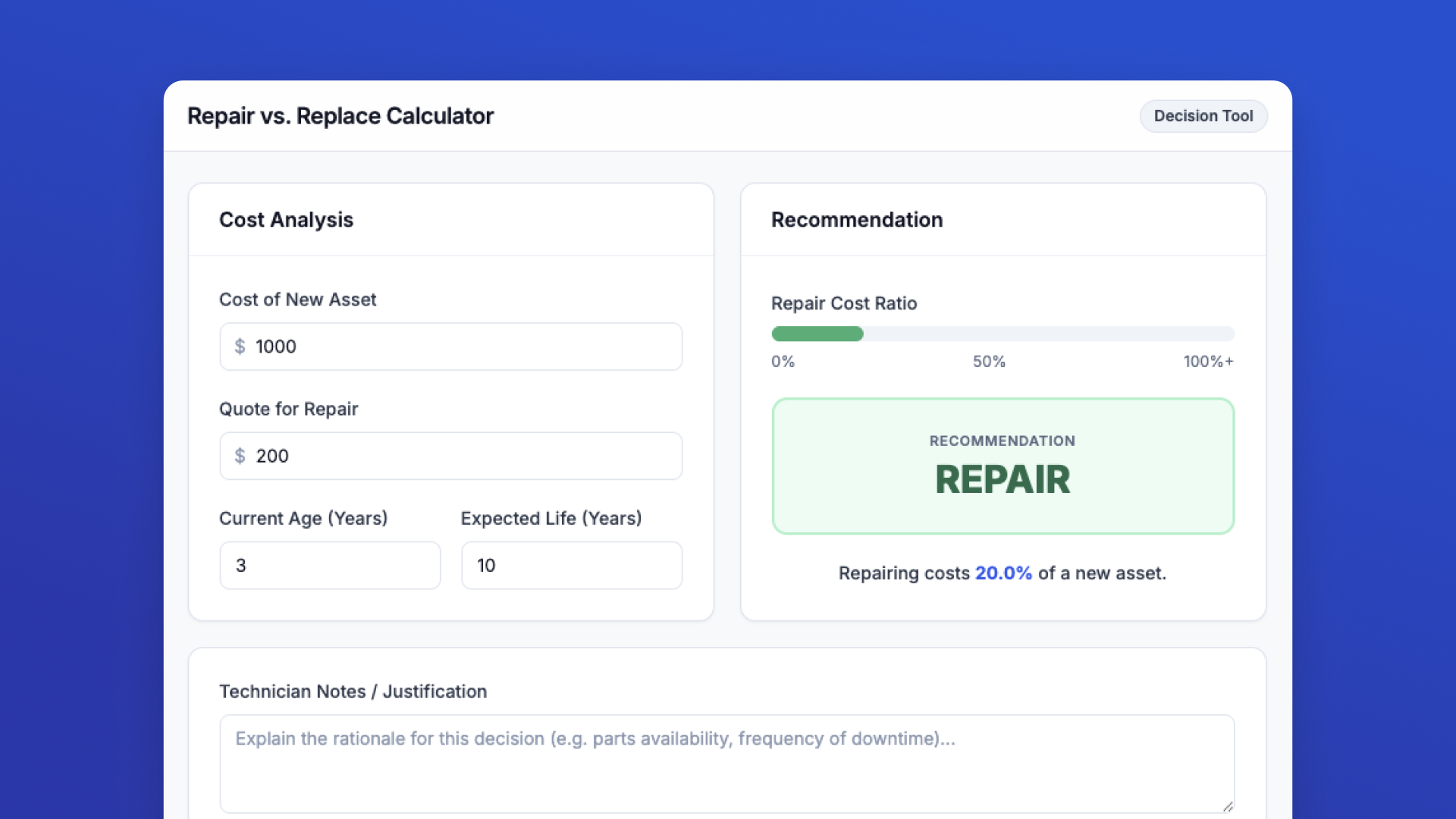The width and height of the screenshot is (1456, 819).
Task: Click the textarea resize handle at bottom right
Action: coord(1226,806)
